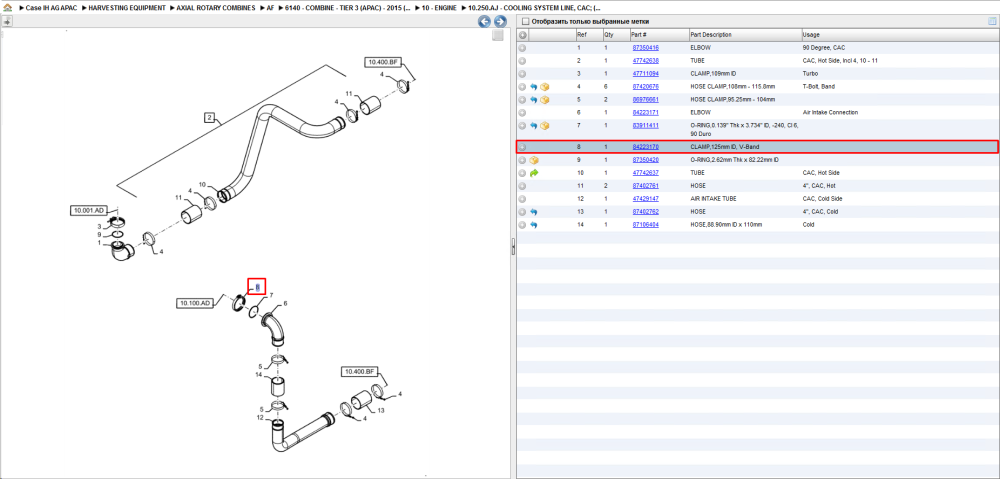This screenshot has width=1000, height=479.
Task: Select callout number 8 in diagram
Action: pos(257,287)
